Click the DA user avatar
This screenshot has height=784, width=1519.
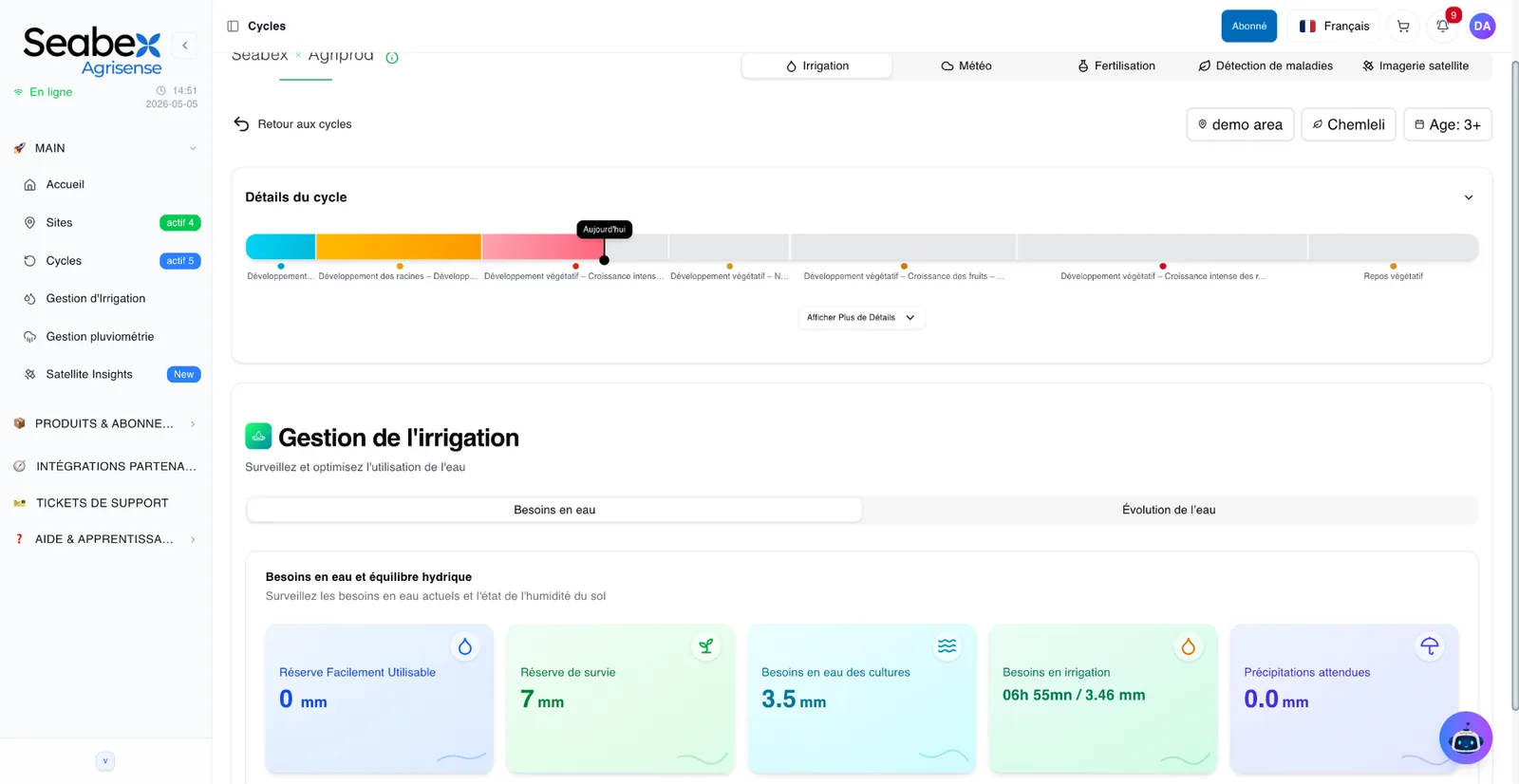click(x=1482, y=27)
